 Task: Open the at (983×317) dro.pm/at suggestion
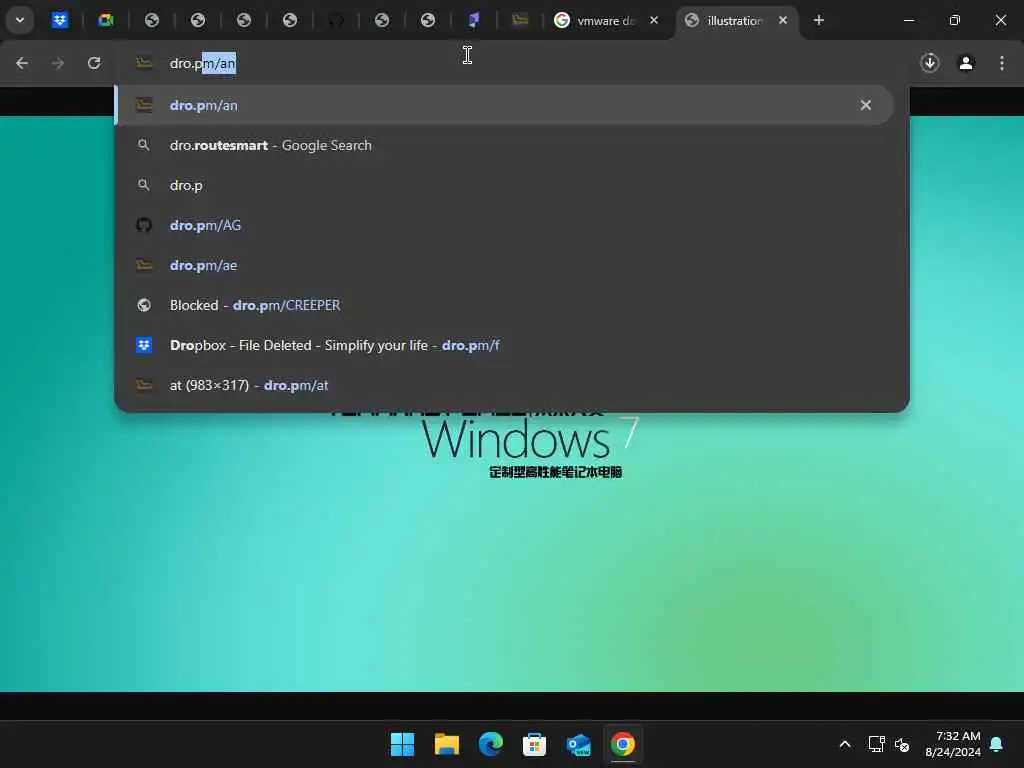[x=504, y=385]
